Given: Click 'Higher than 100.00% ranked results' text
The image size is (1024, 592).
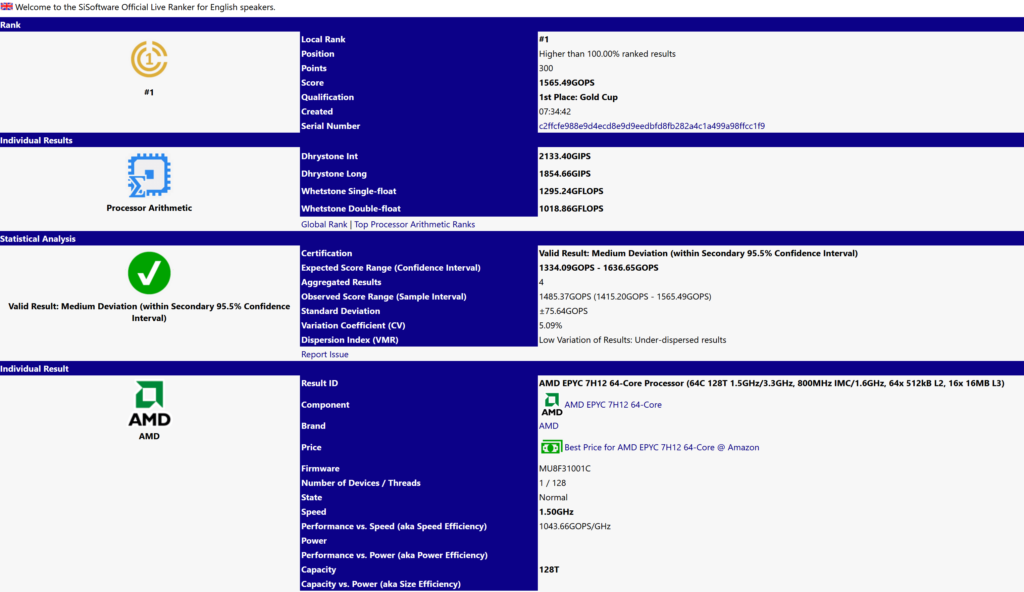Looking at the screenshot, I should (x=607, y=54).
